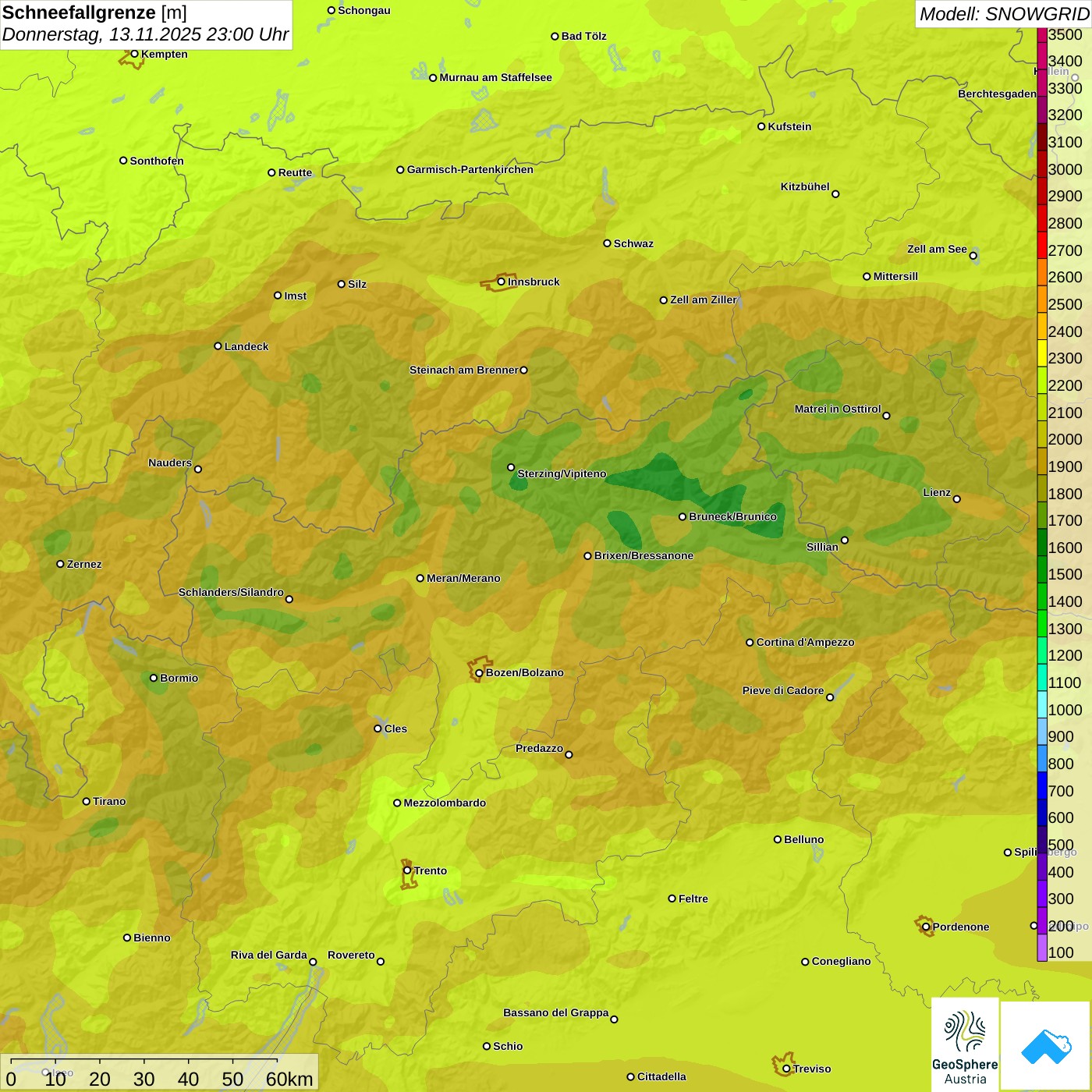Click the Bruneck/Brunico label

(732, 516)
